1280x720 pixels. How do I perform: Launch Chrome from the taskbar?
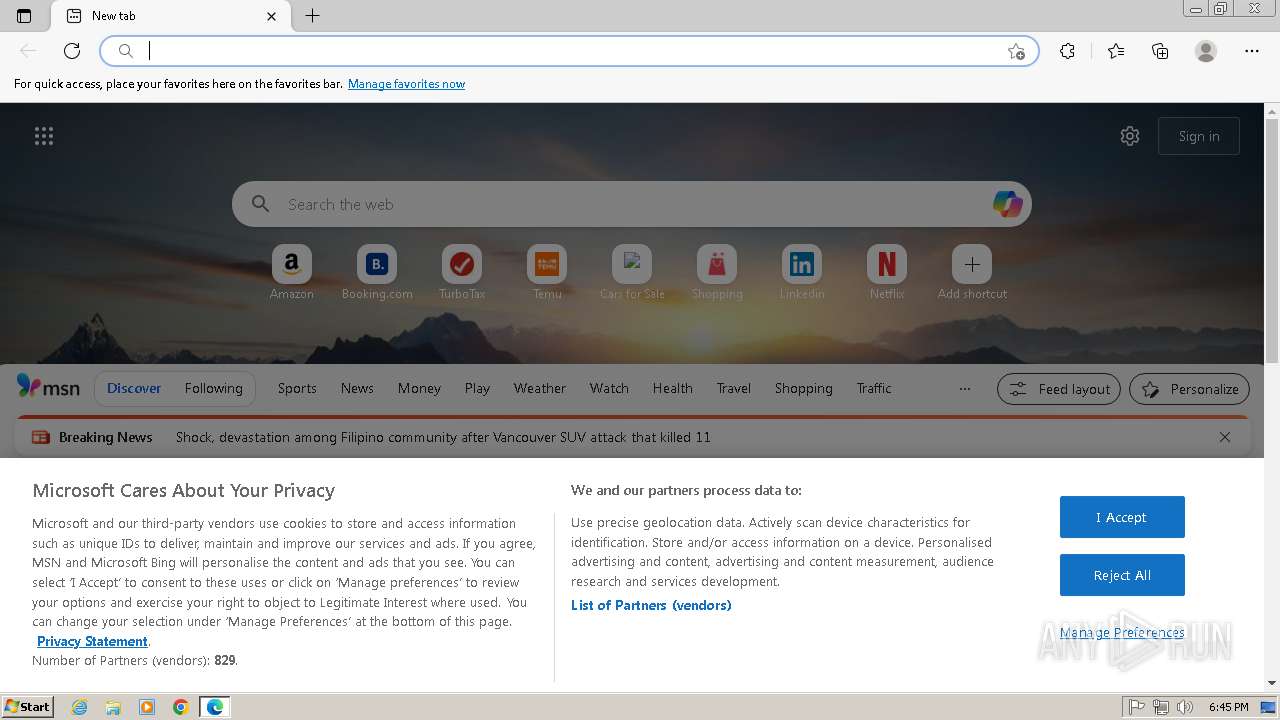click(x=181, y=707)
